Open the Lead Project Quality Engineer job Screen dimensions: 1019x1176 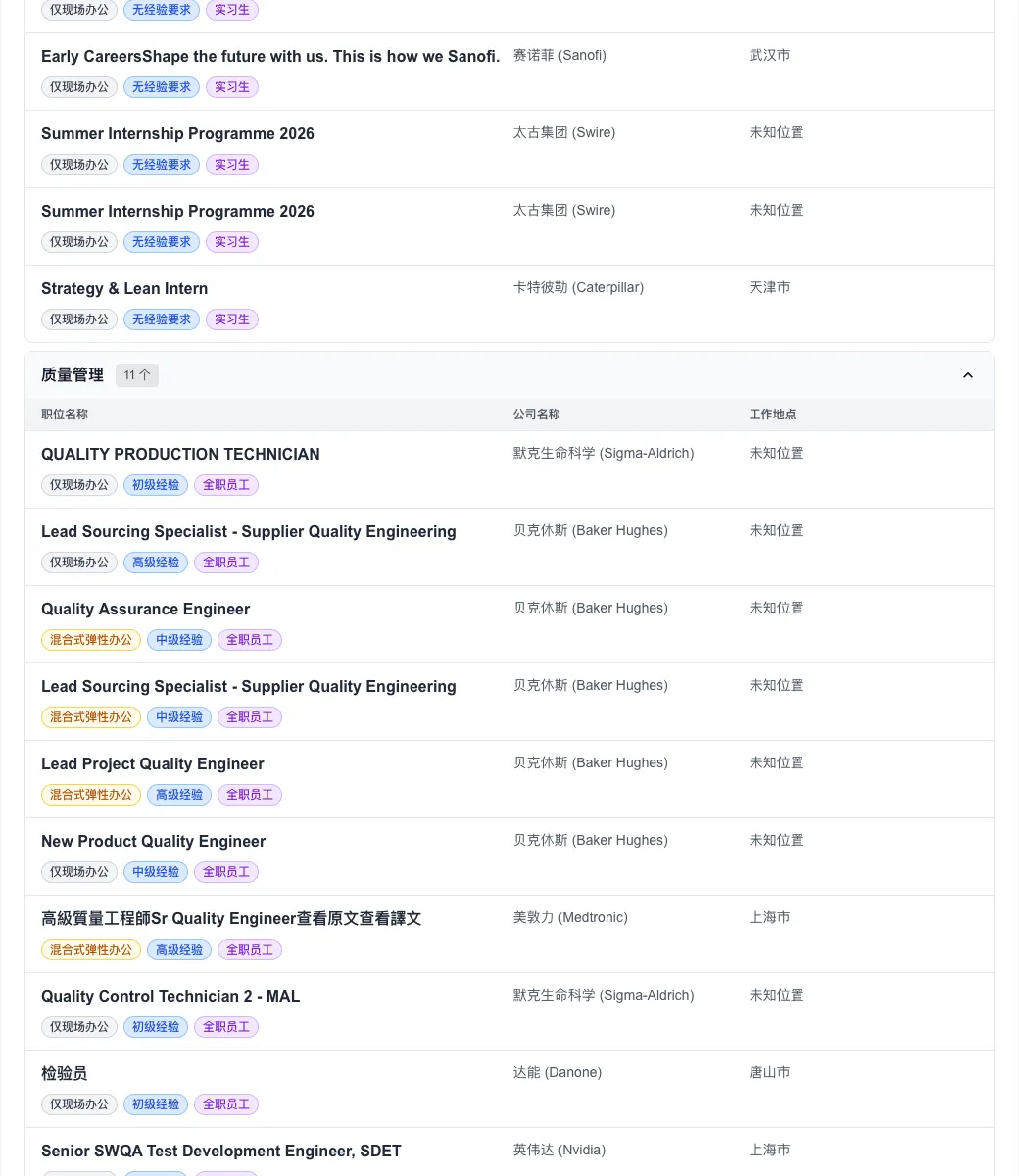(x=153, y=764)
